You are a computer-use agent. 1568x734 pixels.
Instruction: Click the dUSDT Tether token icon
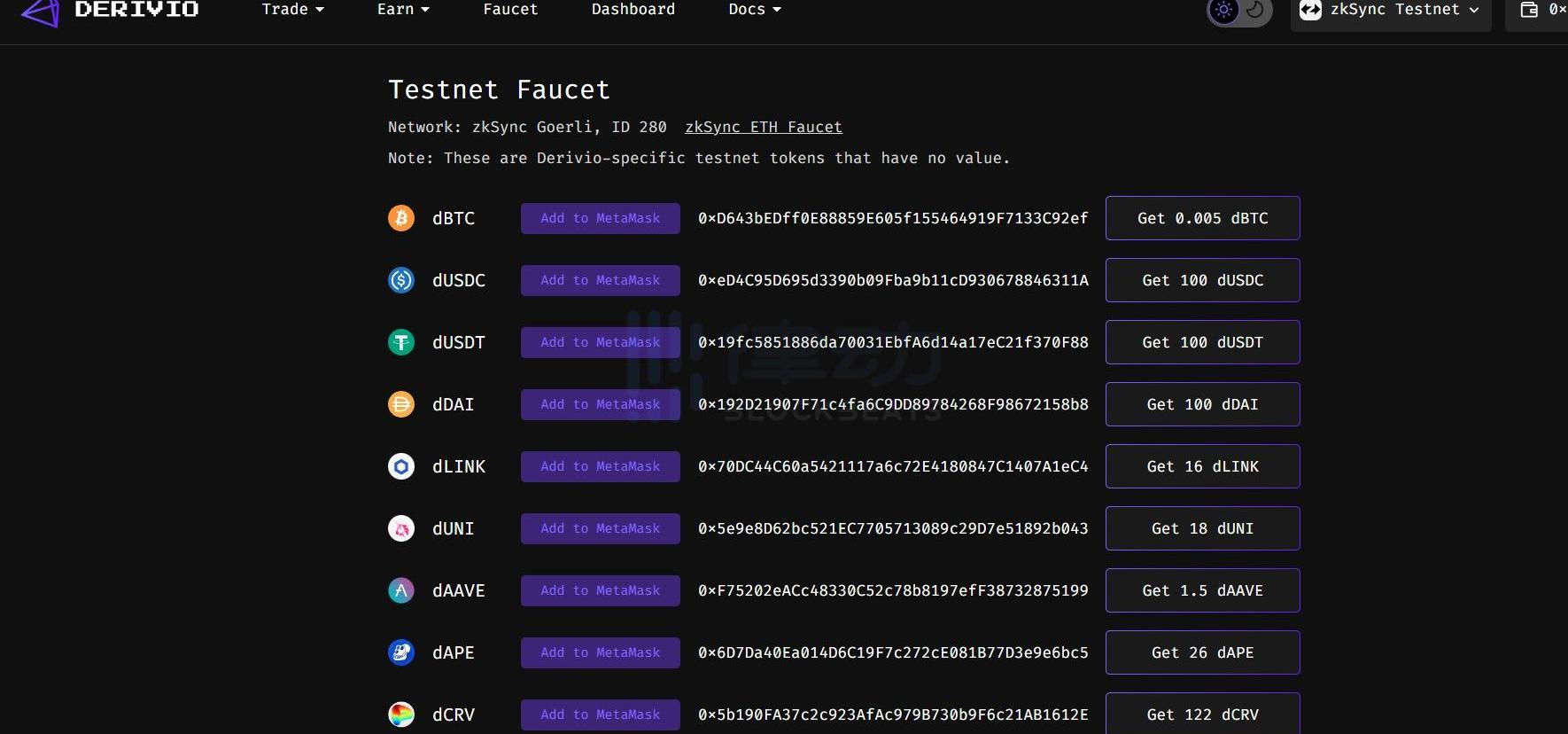pos(401,342)
